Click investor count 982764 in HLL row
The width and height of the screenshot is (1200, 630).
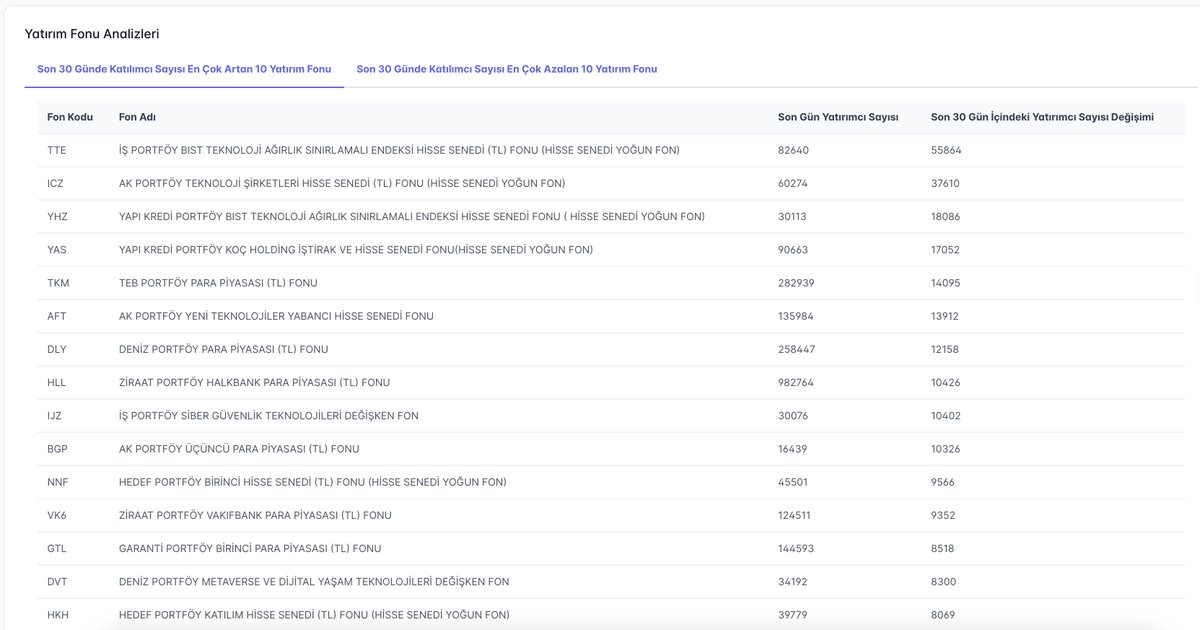click(x=796, y=382)
